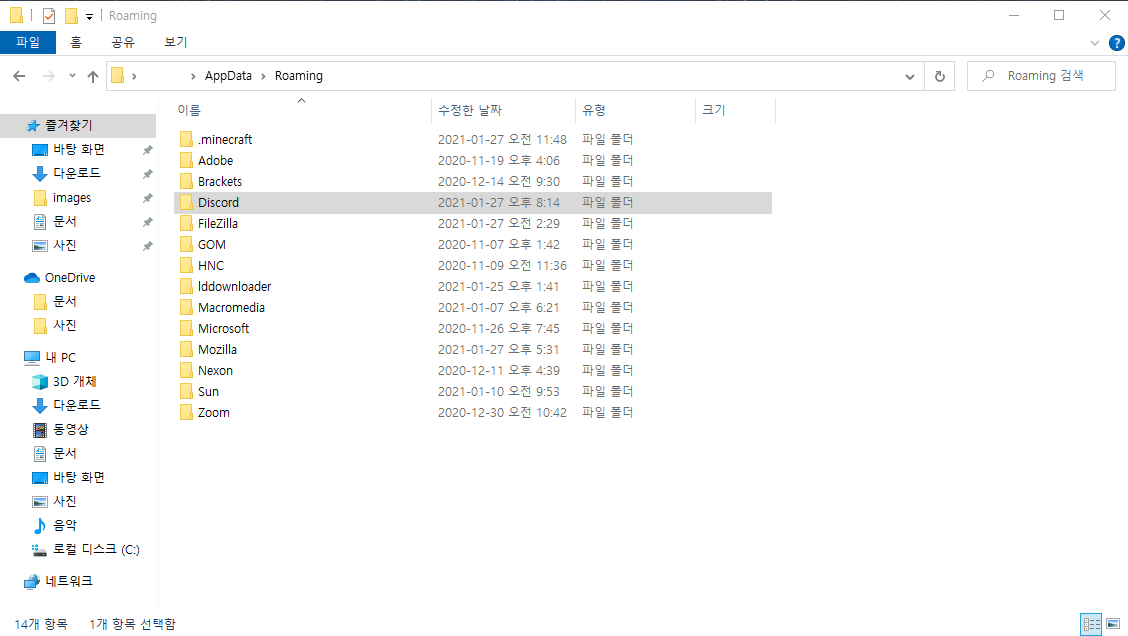Open 3D 개체 folder icon
The height and width of the screenshot is (636, 1128).
(40, 381)
